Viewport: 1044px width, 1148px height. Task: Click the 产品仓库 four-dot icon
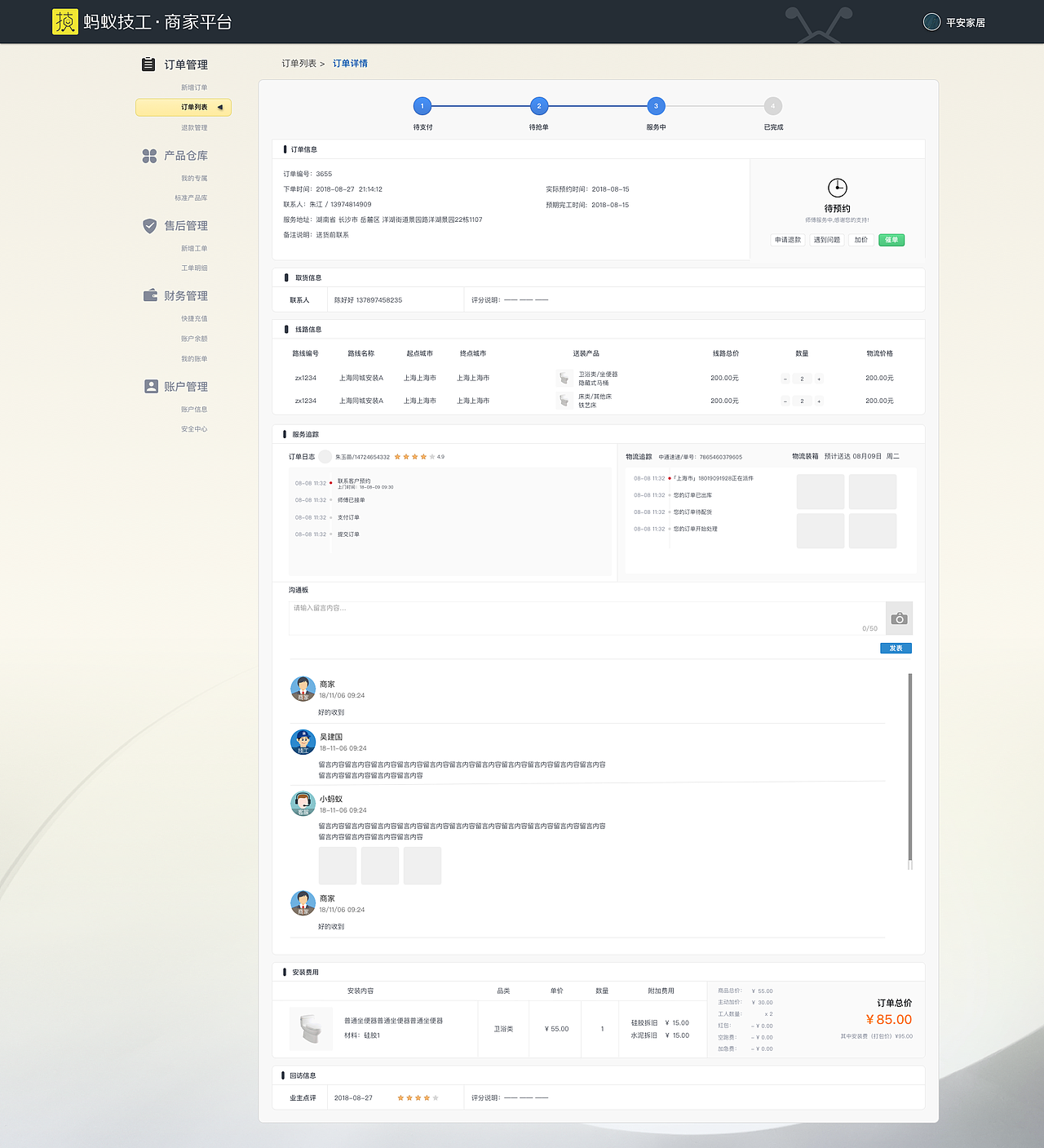(x=149, y=156)
